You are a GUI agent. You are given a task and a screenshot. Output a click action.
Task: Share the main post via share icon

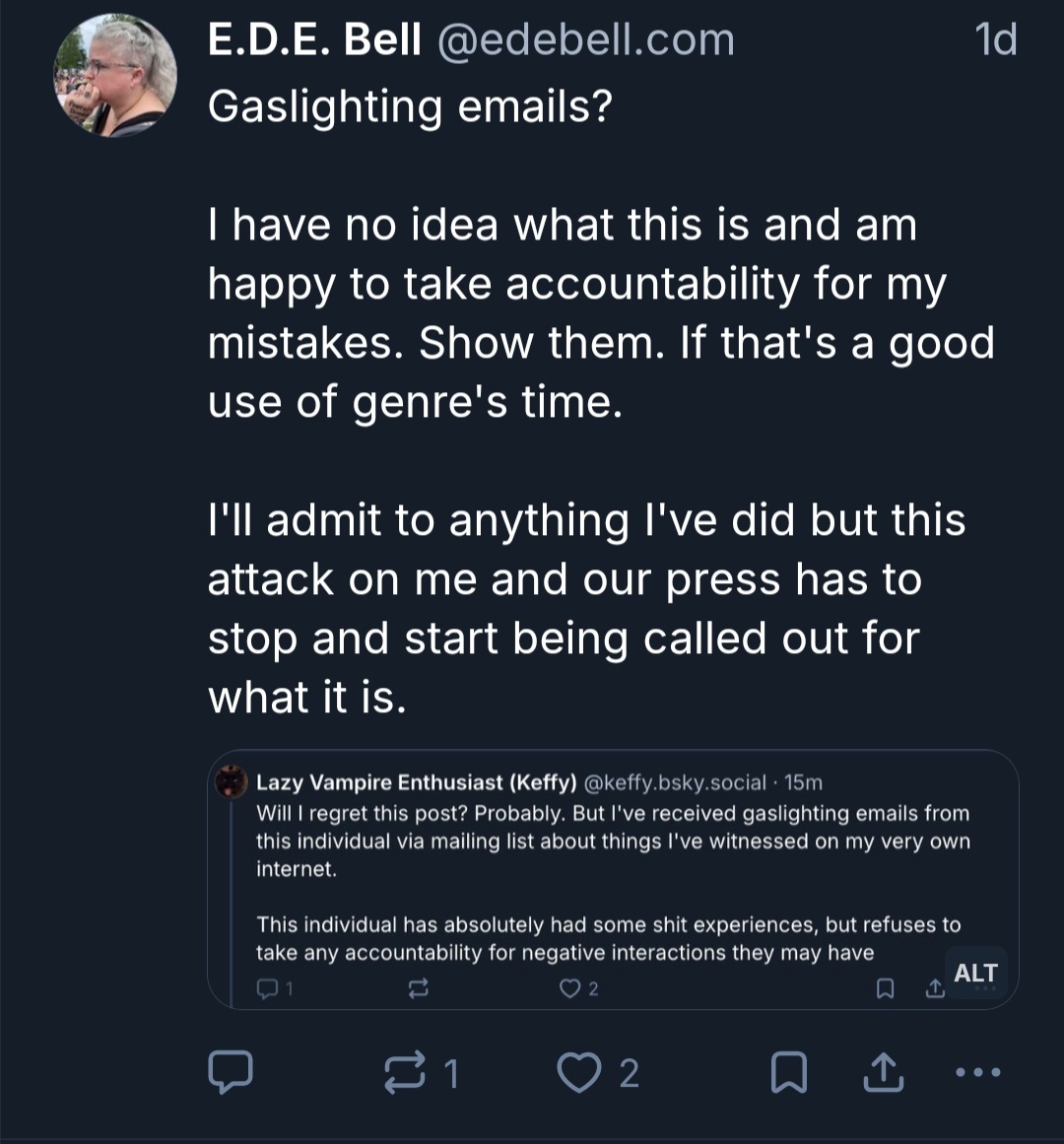pos(883,1072)
